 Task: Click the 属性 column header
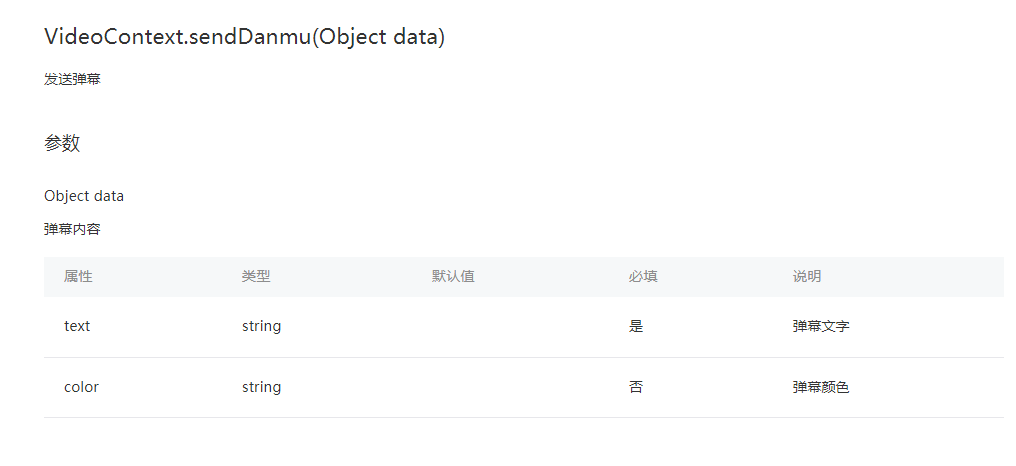pyautogui.click(x=78, y=276)
